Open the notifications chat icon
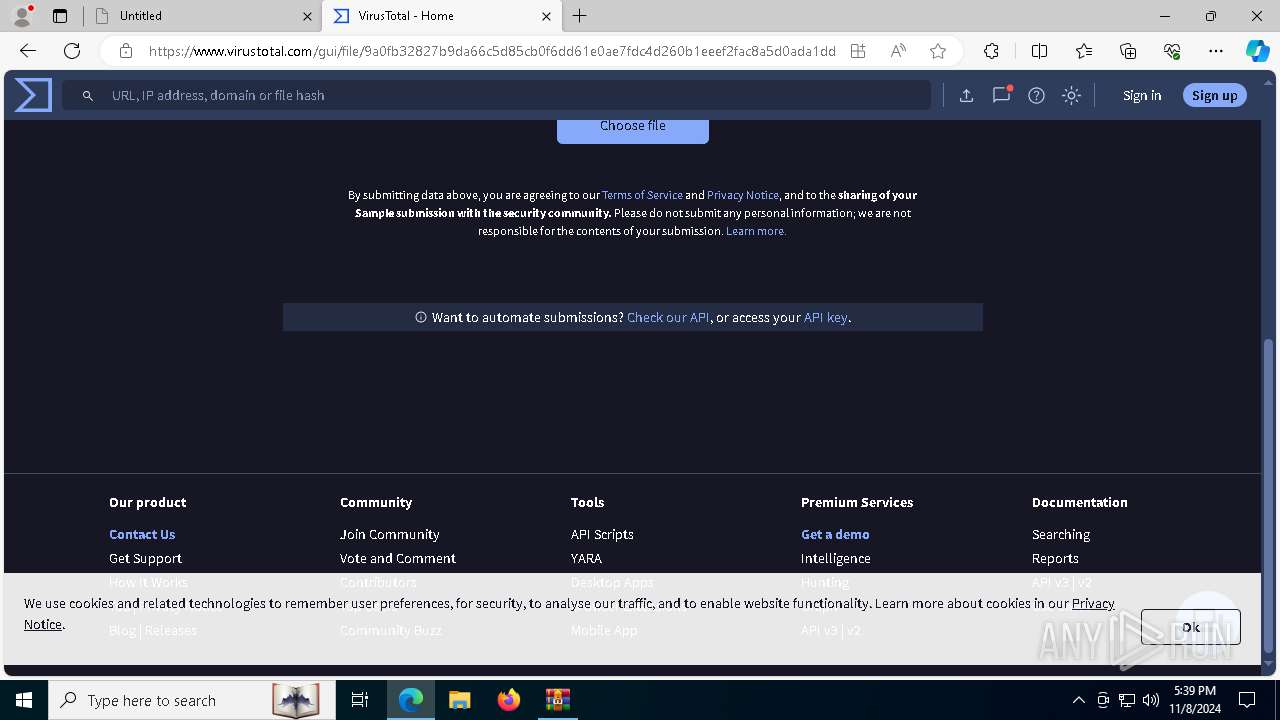The image size is (1280, 720). (x=1001, y=96)
